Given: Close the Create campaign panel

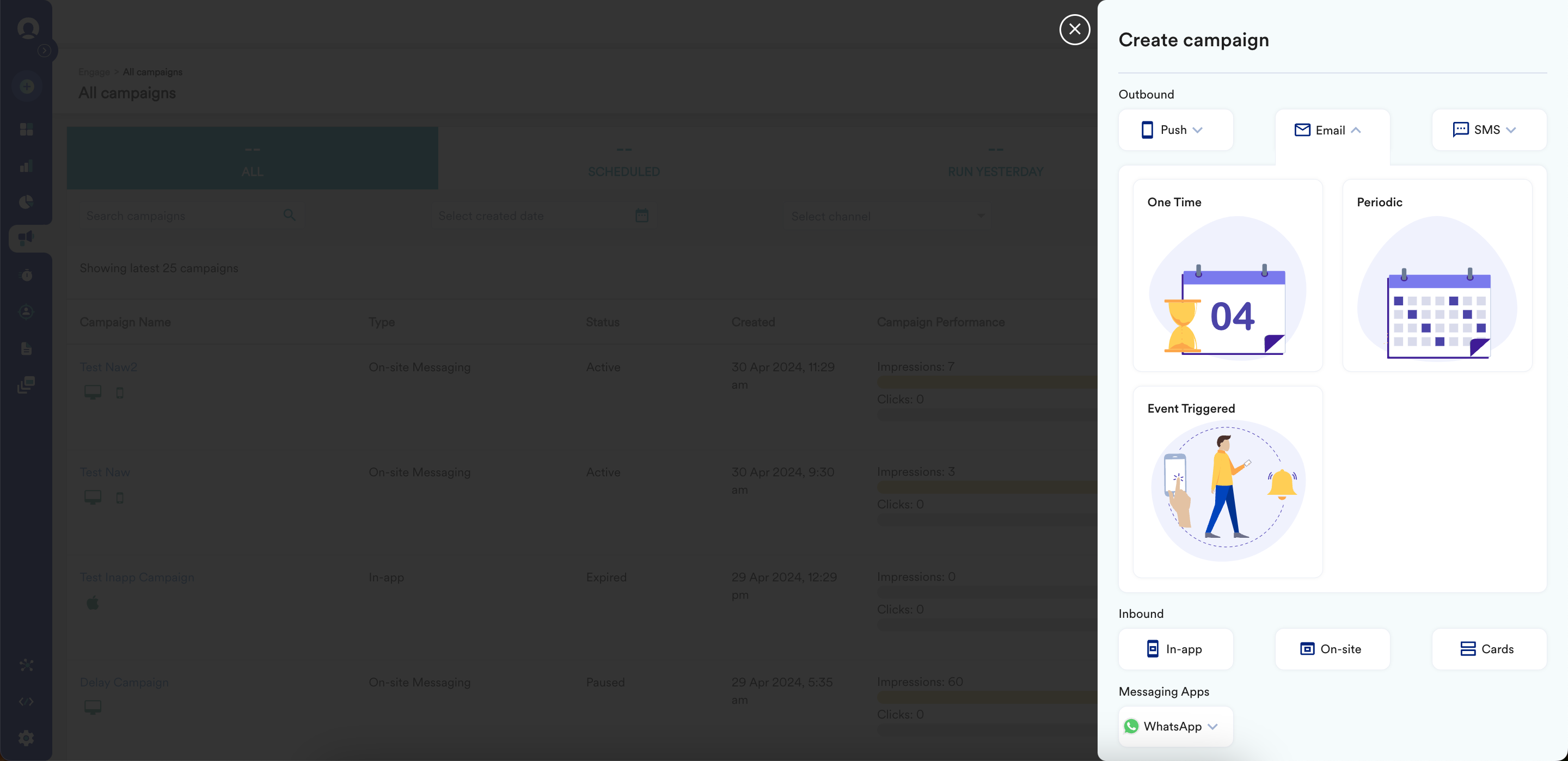Looking at the screenshot, I should pos(1074,29).
